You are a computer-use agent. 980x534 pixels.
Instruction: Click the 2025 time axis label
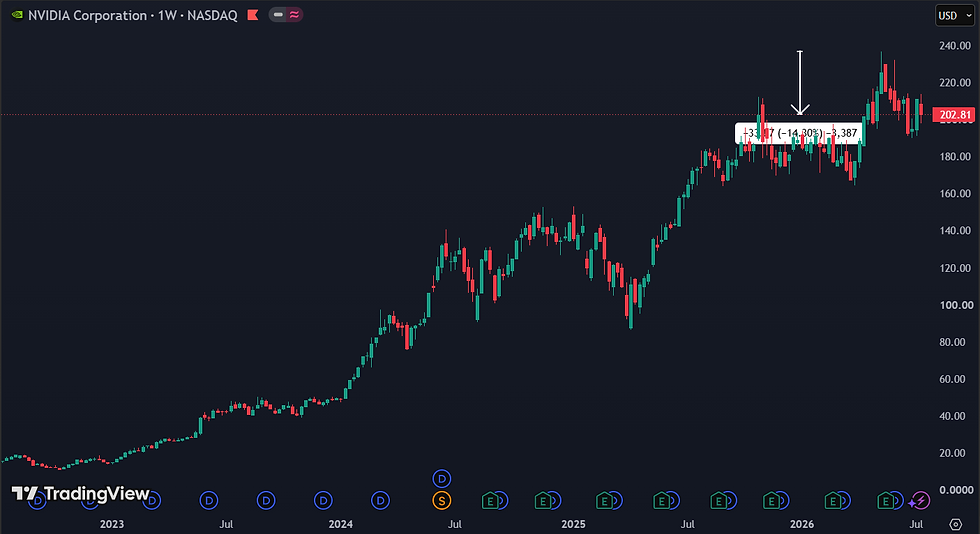(573, 524)
